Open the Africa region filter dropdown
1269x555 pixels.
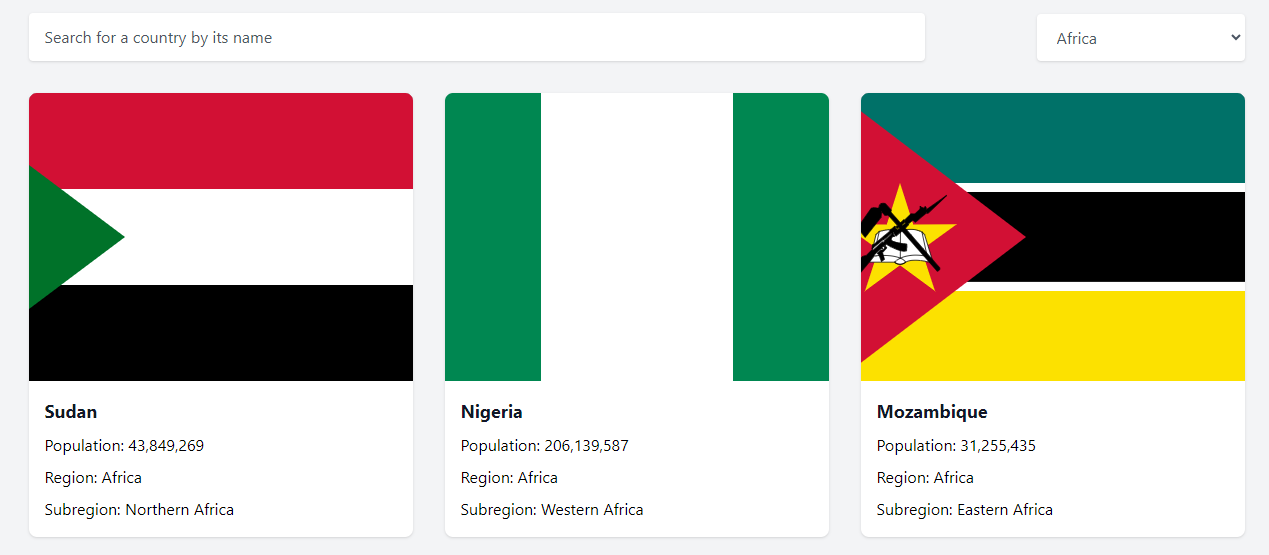pyautogui.click(x=1141, y=38)
